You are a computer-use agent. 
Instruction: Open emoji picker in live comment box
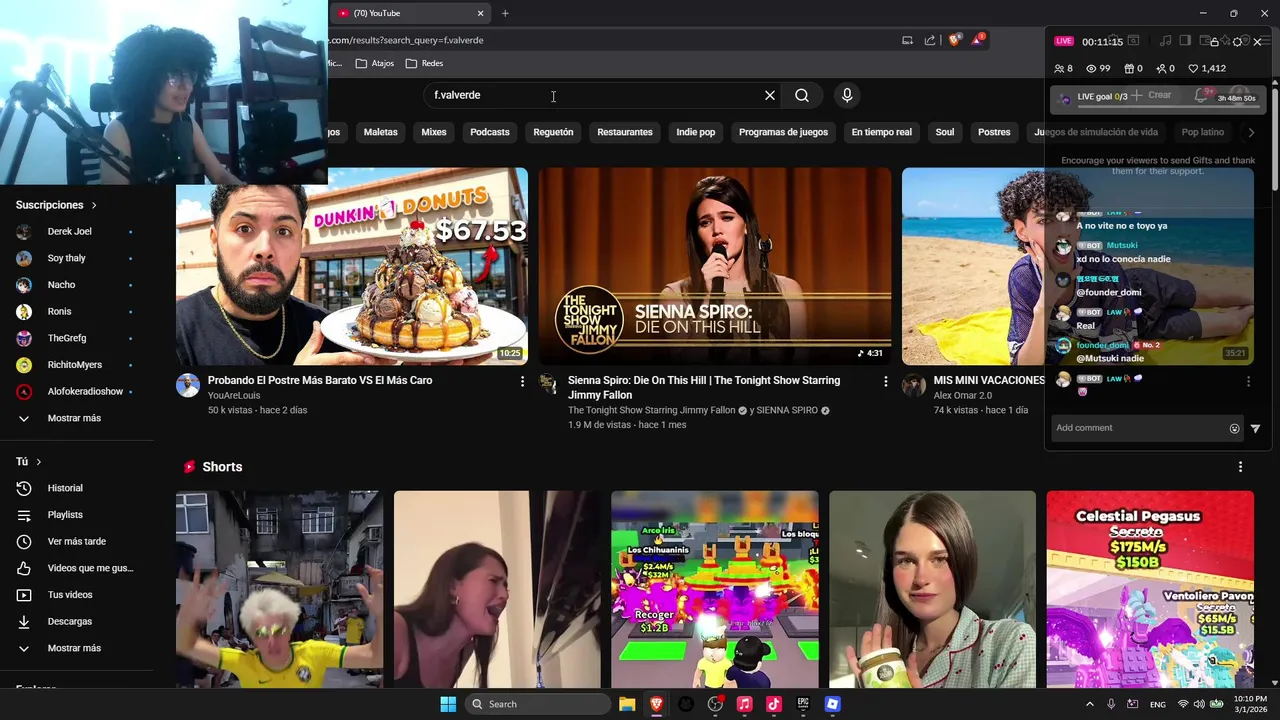coord(1235,428)
